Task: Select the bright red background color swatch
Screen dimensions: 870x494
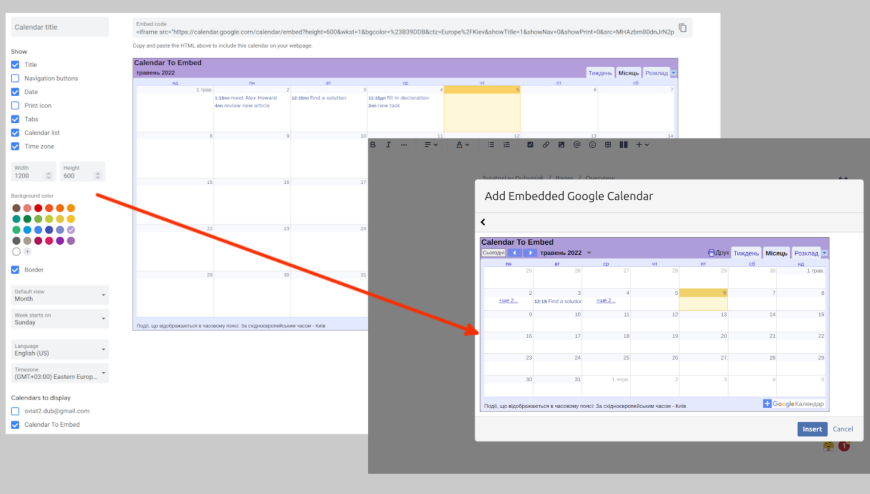Action: 38,208
